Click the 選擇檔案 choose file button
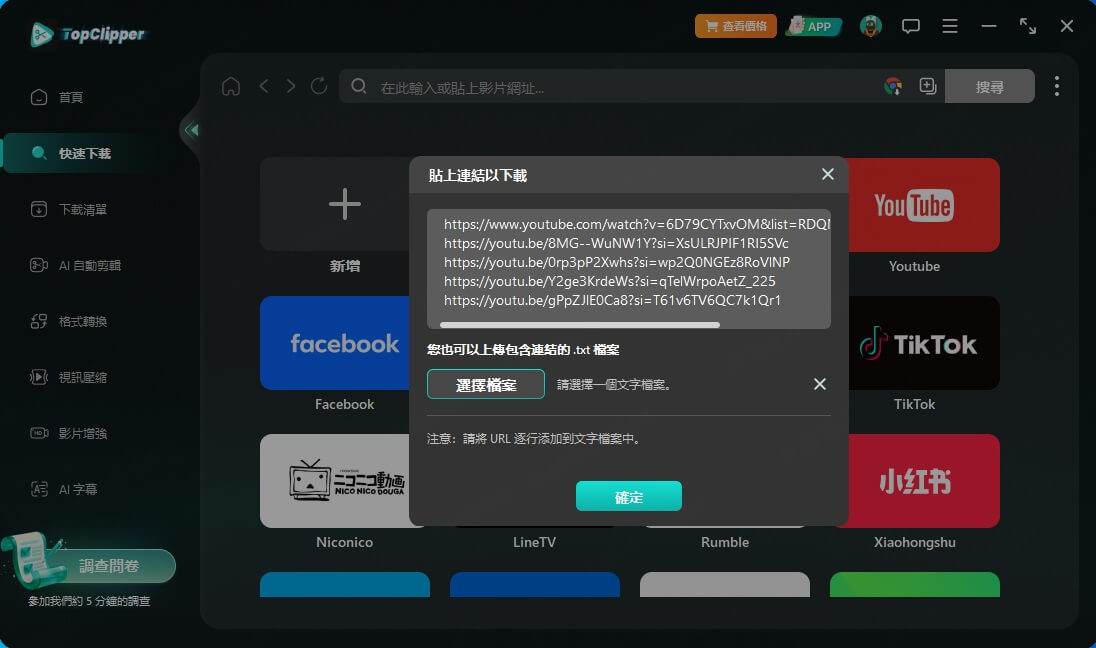Image resolution: width=1096 pixels, height=648 pixels. 486,384
